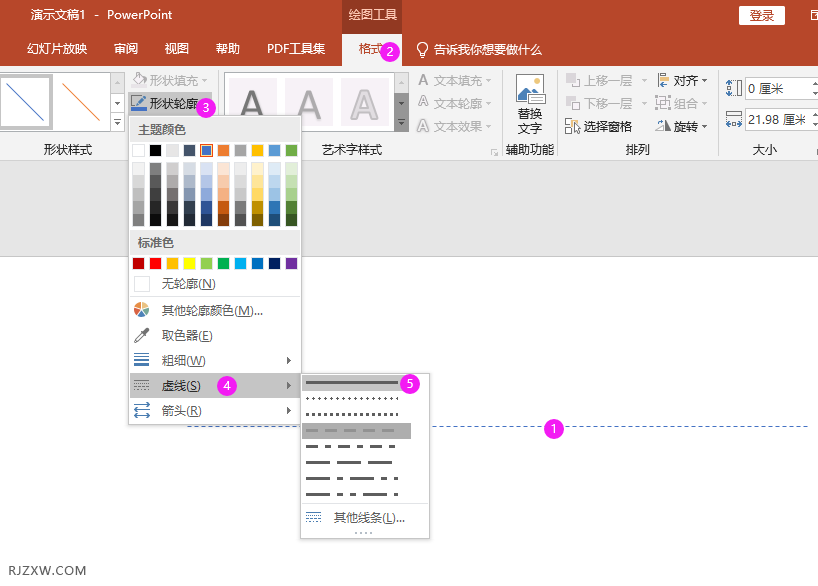Switch to the Help (帮助) tab
Viewport: 818px width, 586px height.
click(227, 49)
